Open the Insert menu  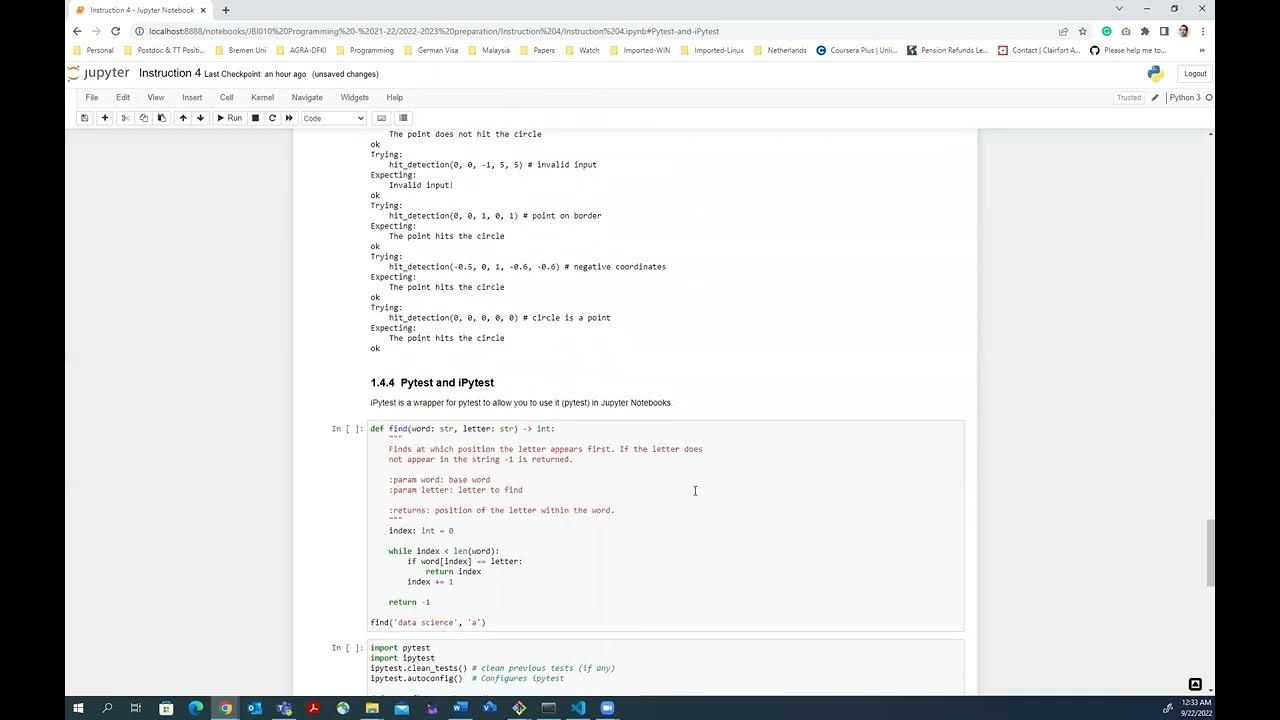pyautogui.click(x=192, y=98)
